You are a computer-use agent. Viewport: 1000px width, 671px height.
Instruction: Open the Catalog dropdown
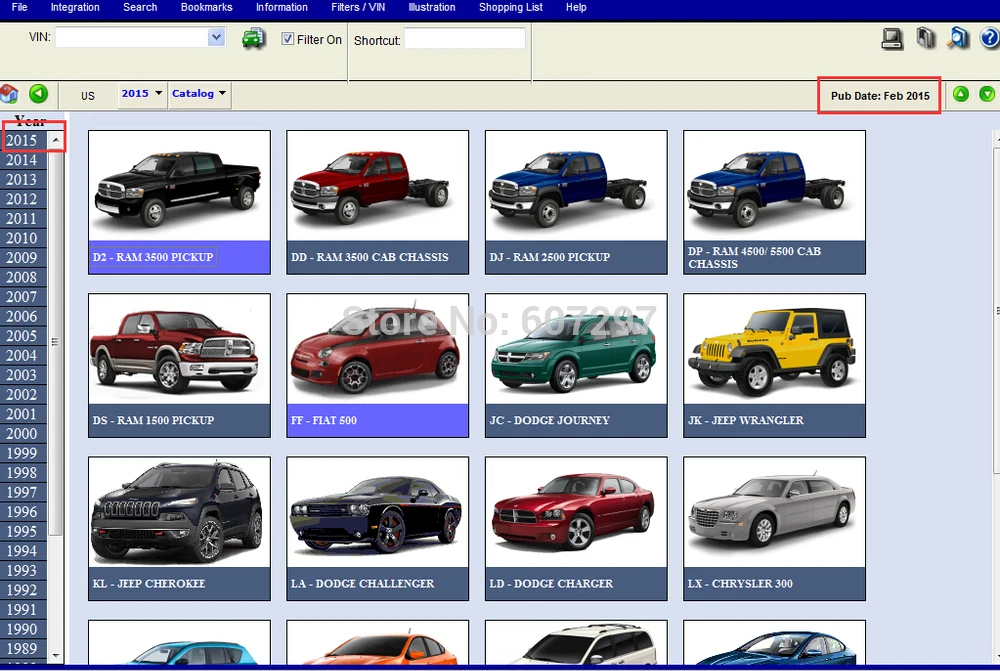pyautogui.click(x=199, y=94)
